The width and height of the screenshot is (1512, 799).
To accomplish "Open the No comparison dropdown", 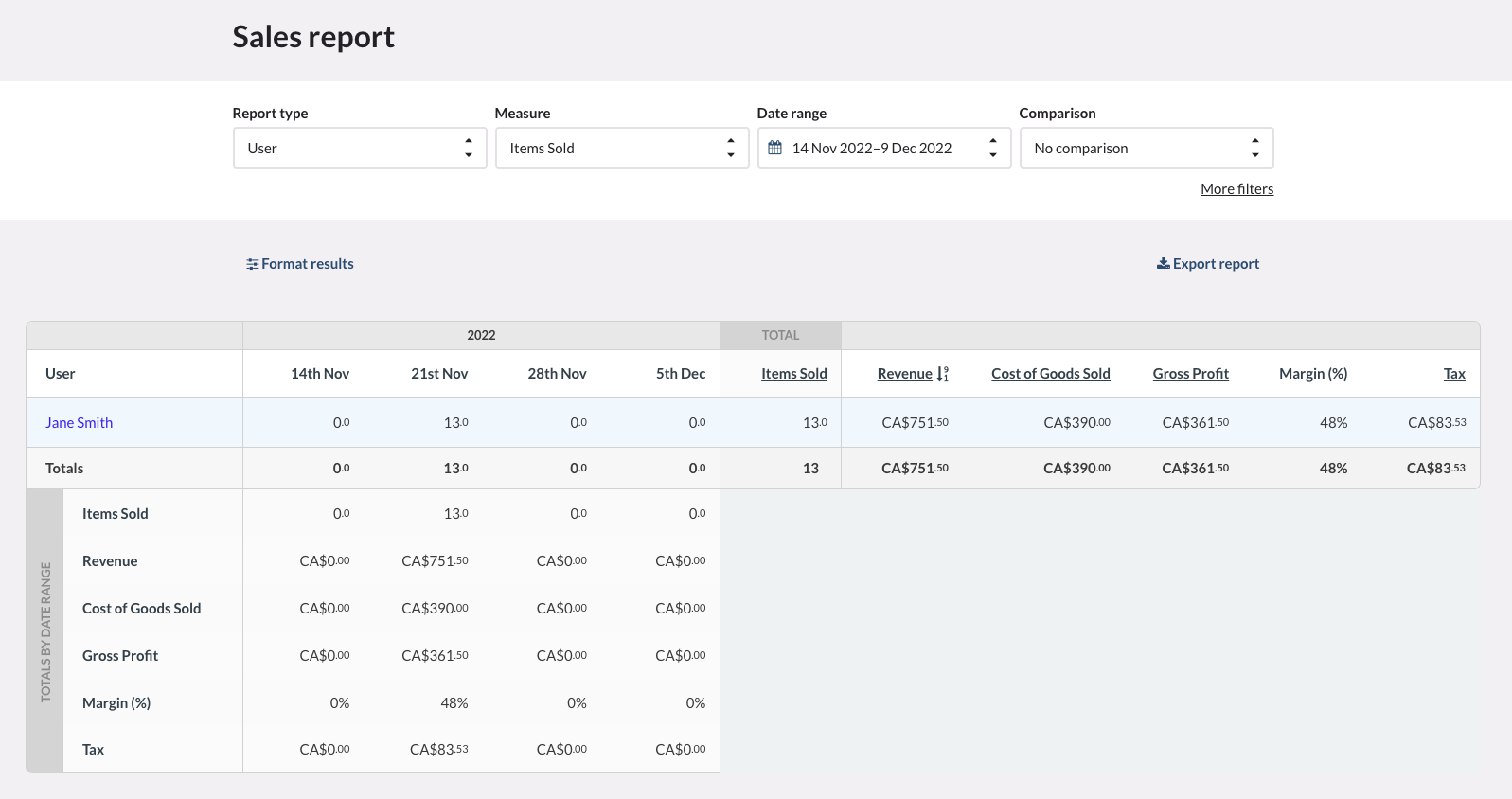I will [1145, 148].
